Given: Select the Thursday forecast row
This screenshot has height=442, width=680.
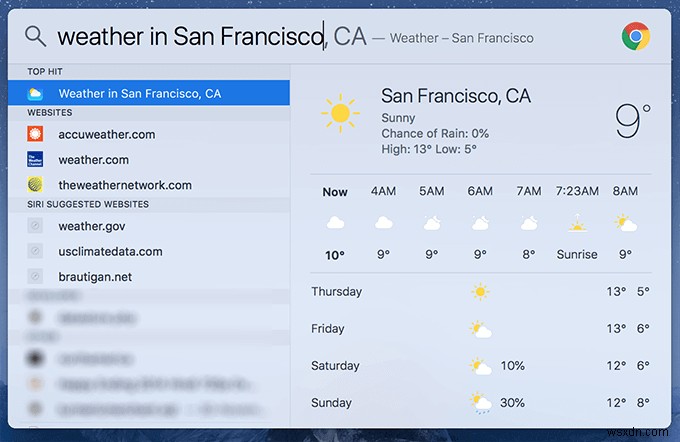Looking at the screenshot, I should 481,291.
